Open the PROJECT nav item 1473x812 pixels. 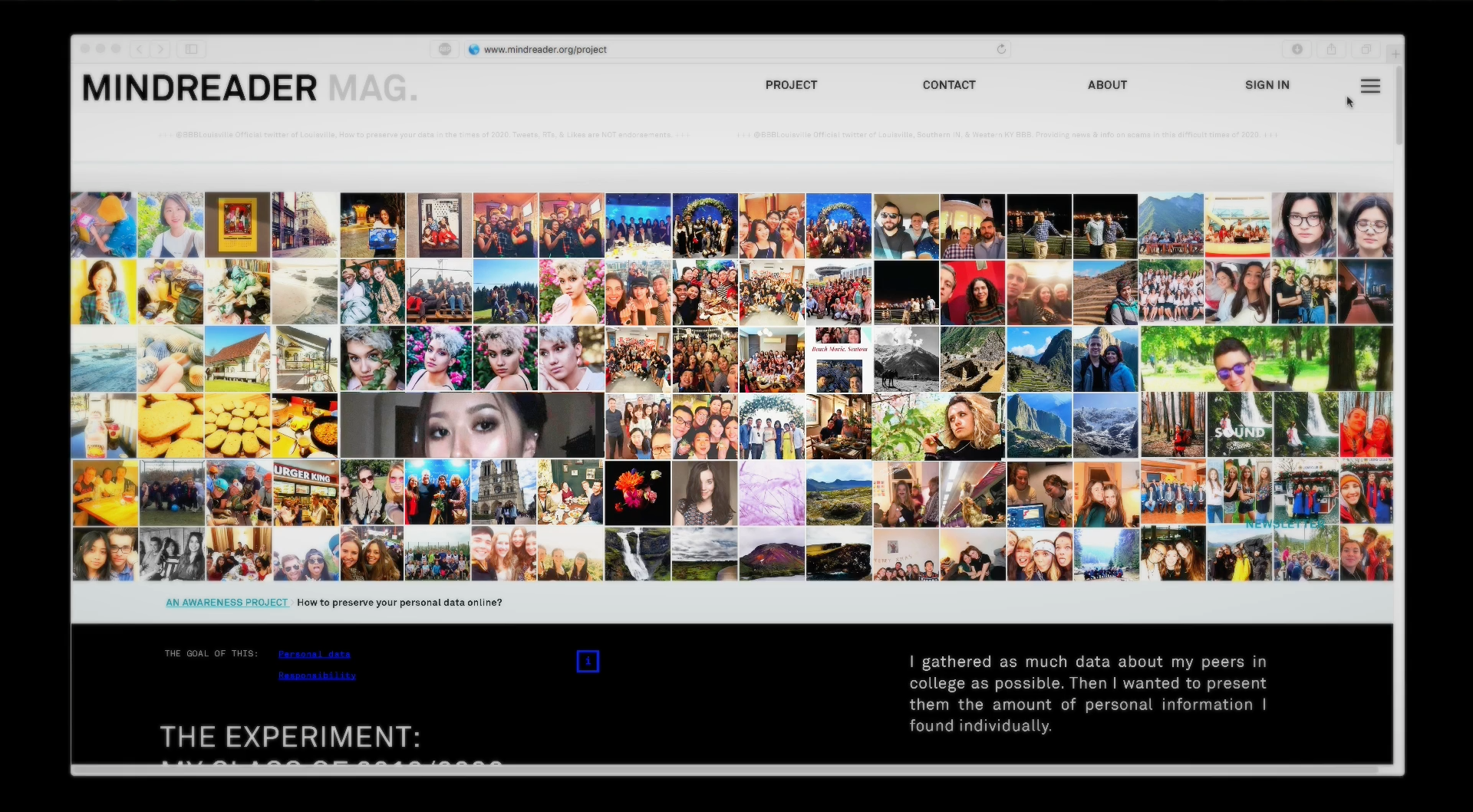tap(791, 85)
